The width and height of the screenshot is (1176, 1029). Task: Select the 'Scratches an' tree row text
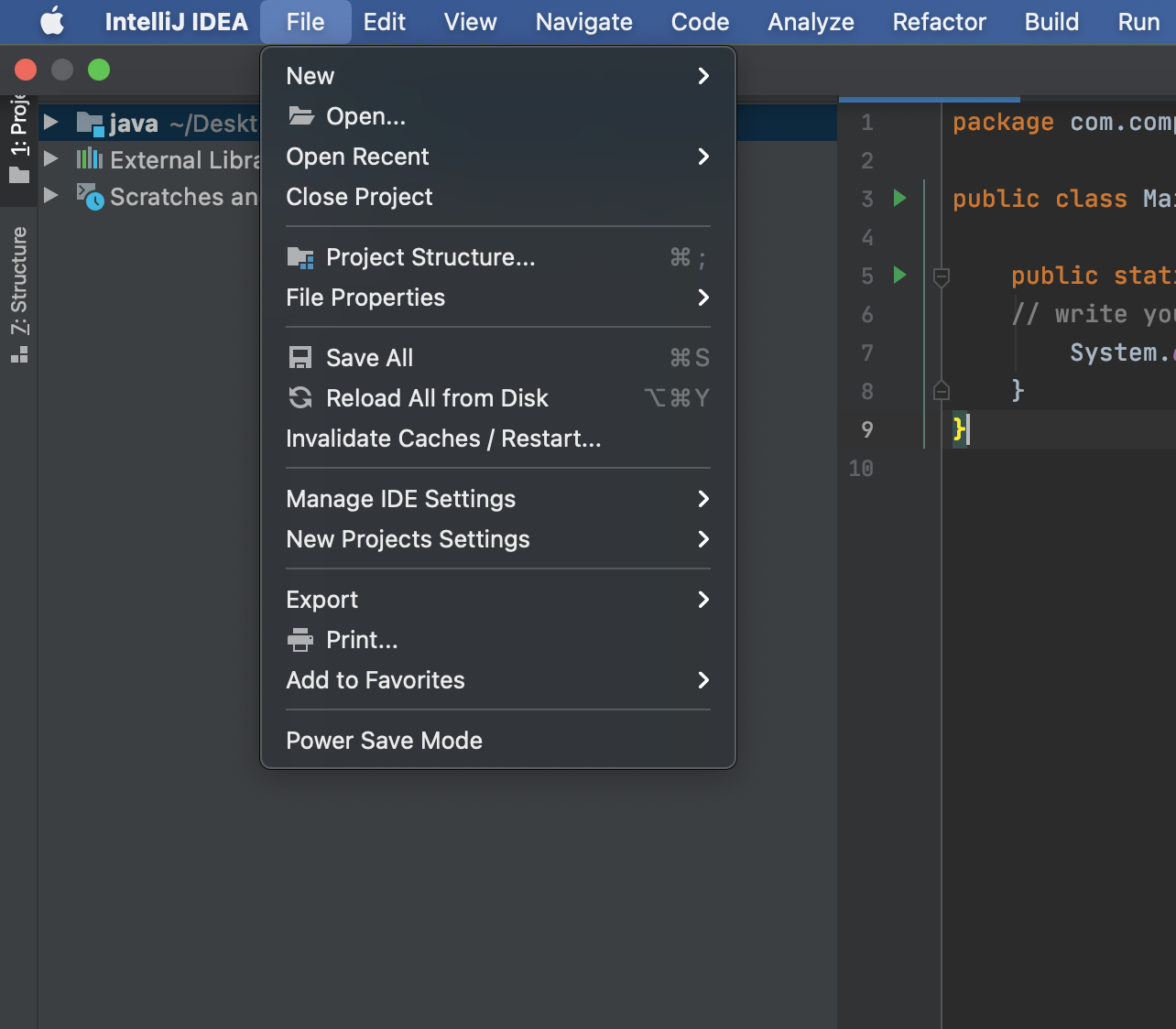point(184,197)
